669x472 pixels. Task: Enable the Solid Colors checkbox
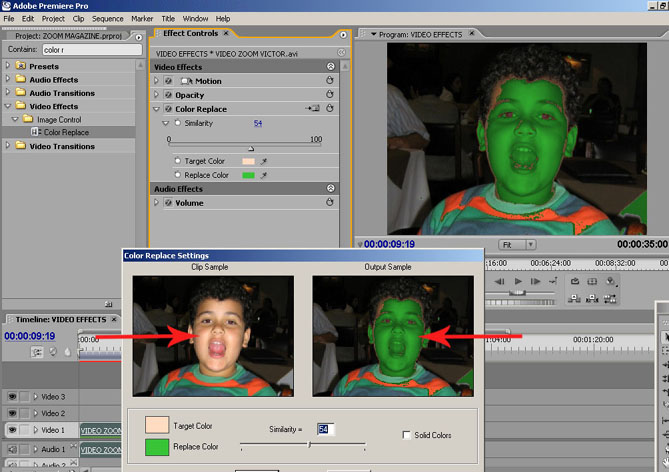click(x=406, y=435)
